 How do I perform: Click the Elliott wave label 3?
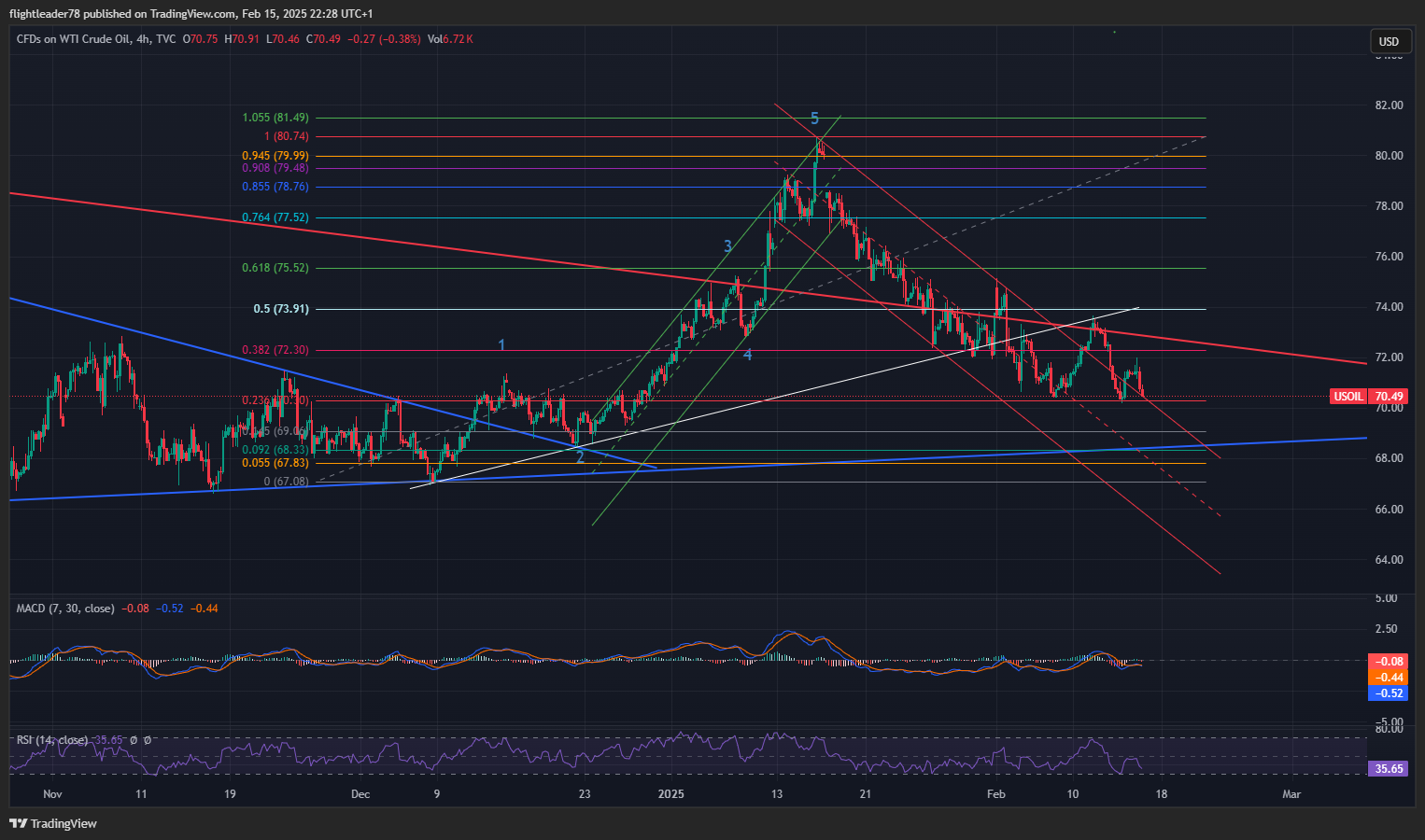[727, 246]
